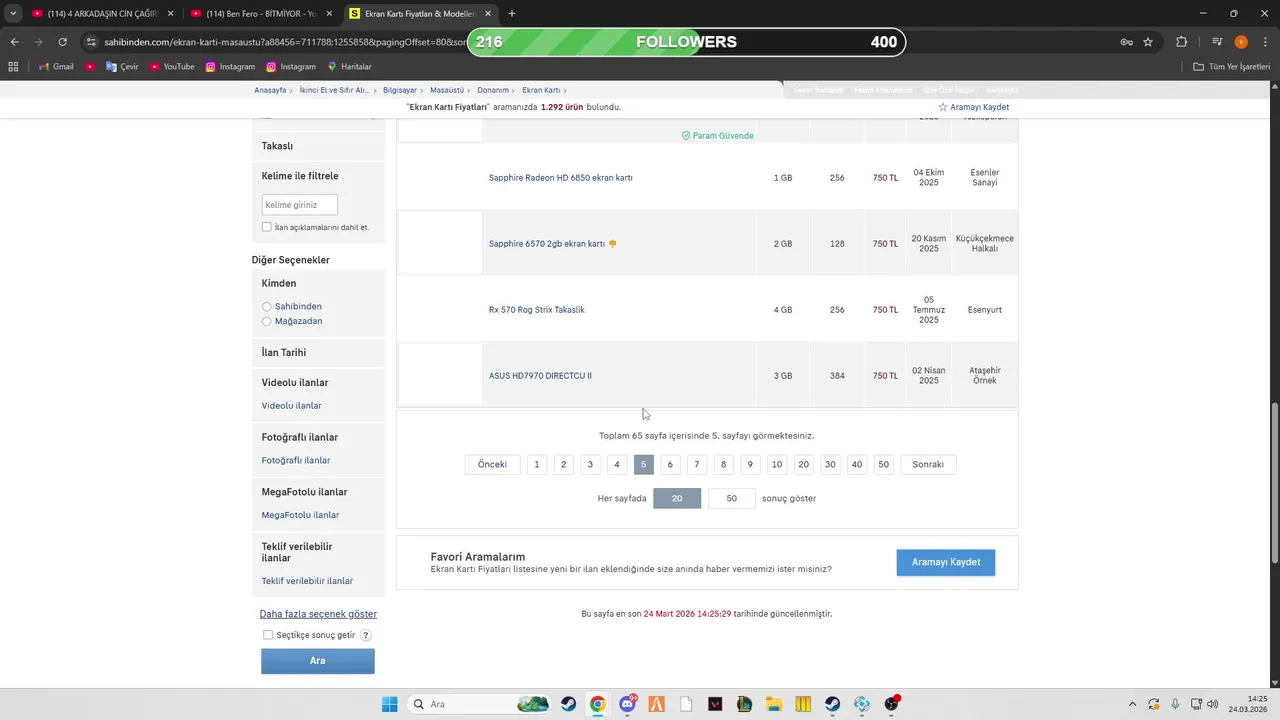Open the Haritalar maps bookmark

tap(349, 67)
